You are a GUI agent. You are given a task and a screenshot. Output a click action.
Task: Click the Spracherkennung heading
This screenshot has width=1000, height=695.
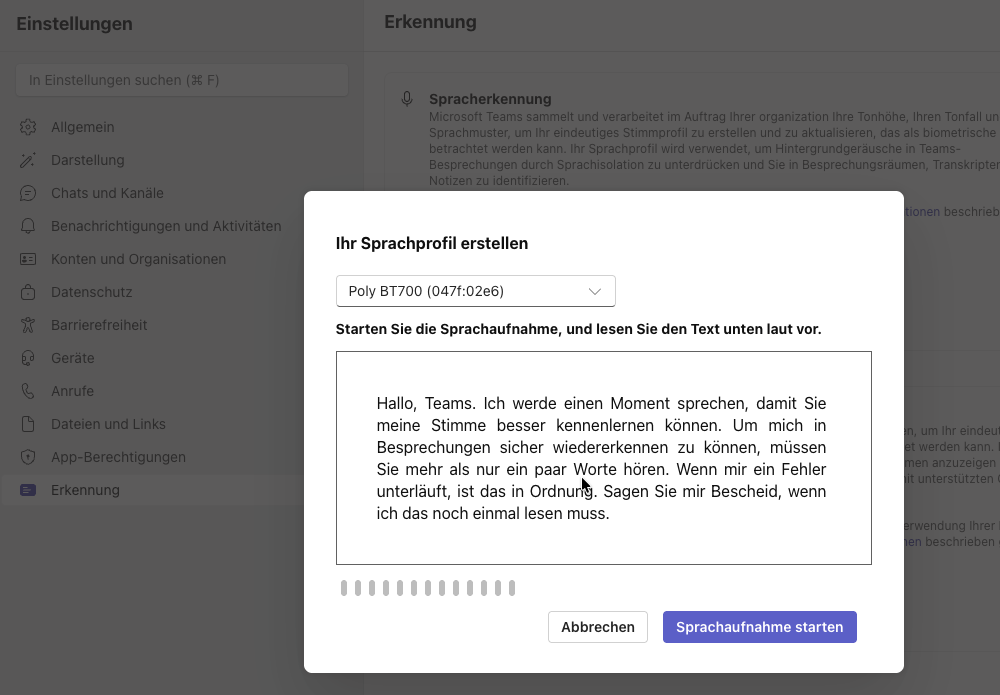(x=490, y=99)
